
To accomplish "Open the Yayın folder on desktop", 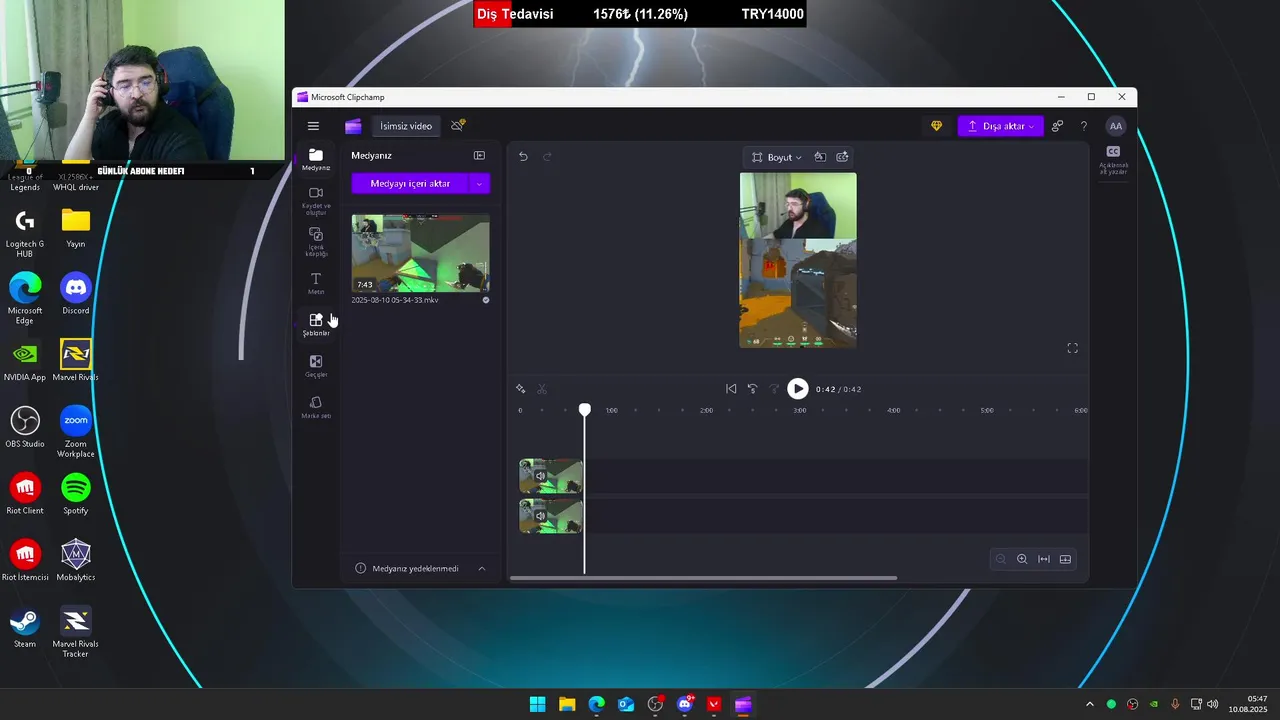I will 76,227.
